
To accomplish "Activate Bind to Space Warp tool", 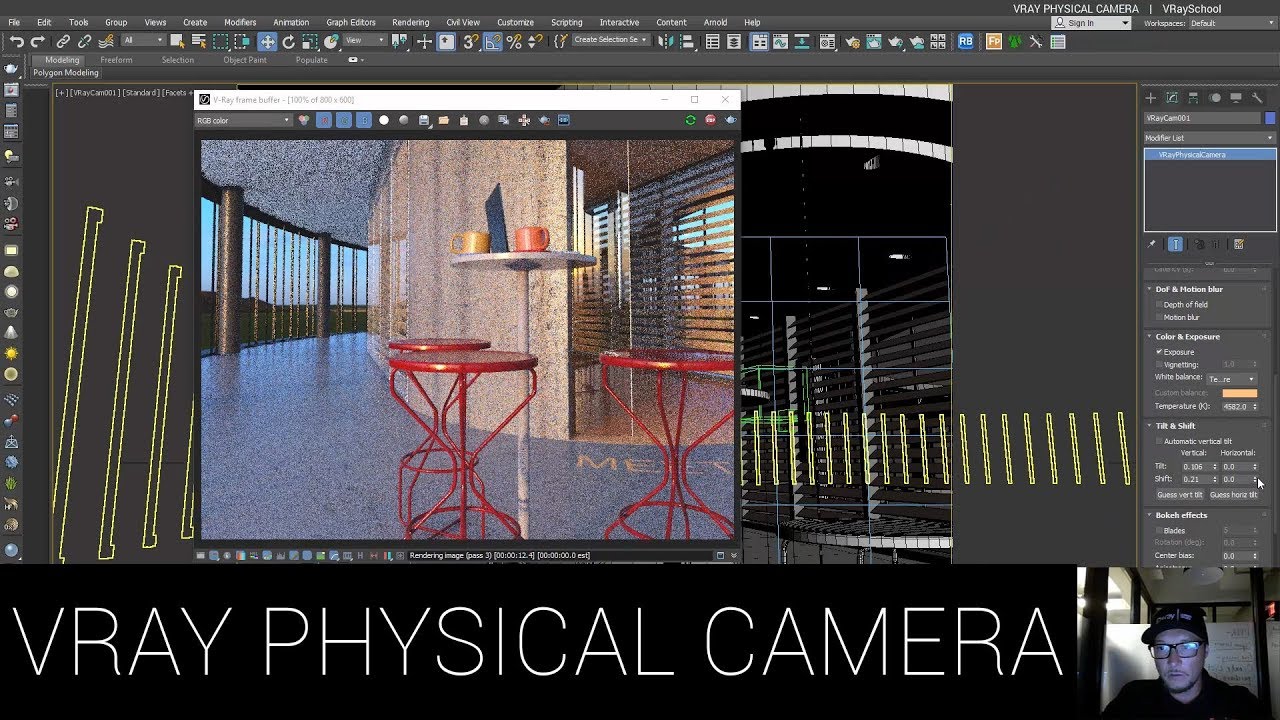I will 106,41.
